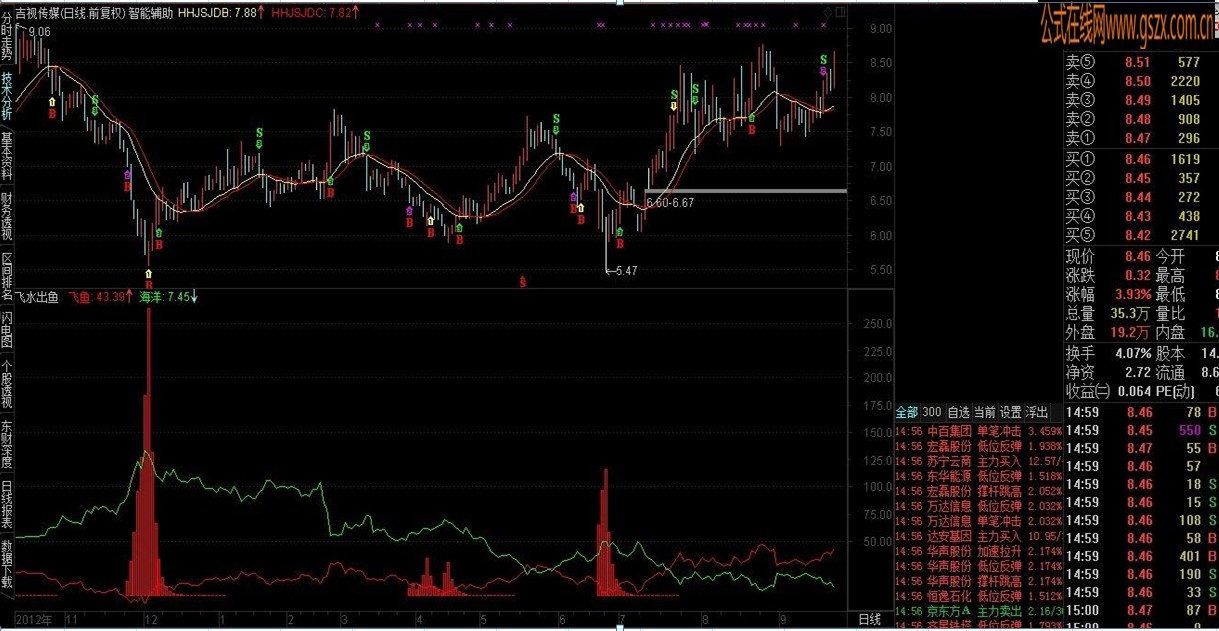Image resolution: width=1219 pixels, height=631 pixels.
Task: Click the 总量 35.3万 value
Action: point(1130,314)
